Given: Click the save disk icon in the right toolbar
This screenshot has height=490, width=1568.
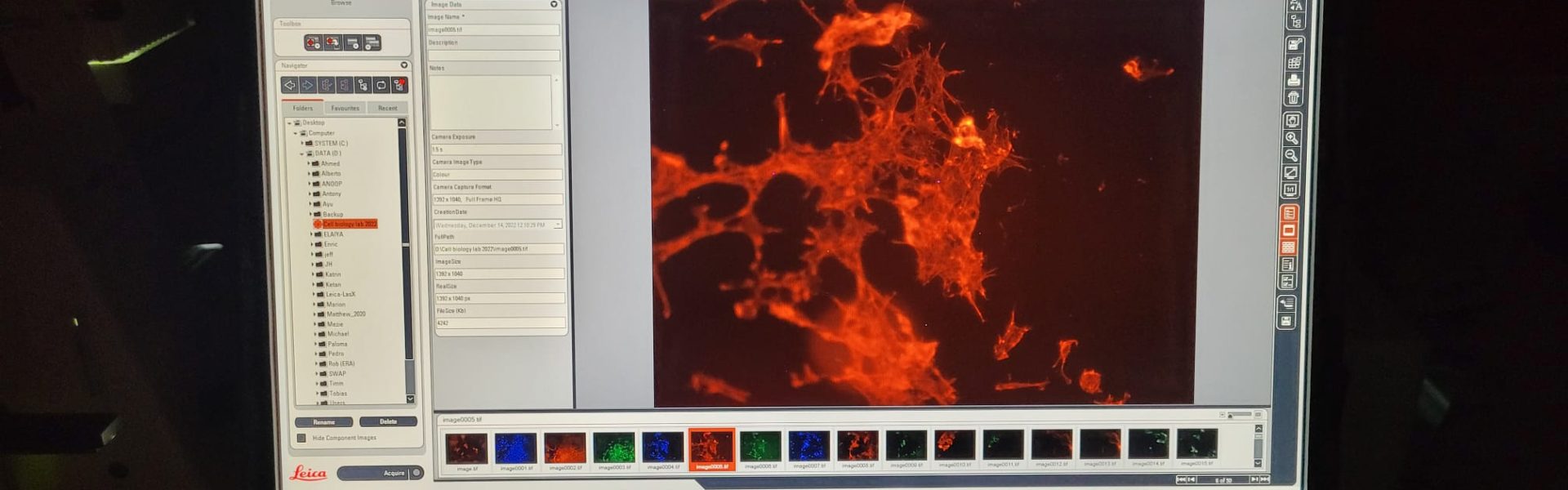Looking at the screenshot, I should click(x=1286, y=321).
